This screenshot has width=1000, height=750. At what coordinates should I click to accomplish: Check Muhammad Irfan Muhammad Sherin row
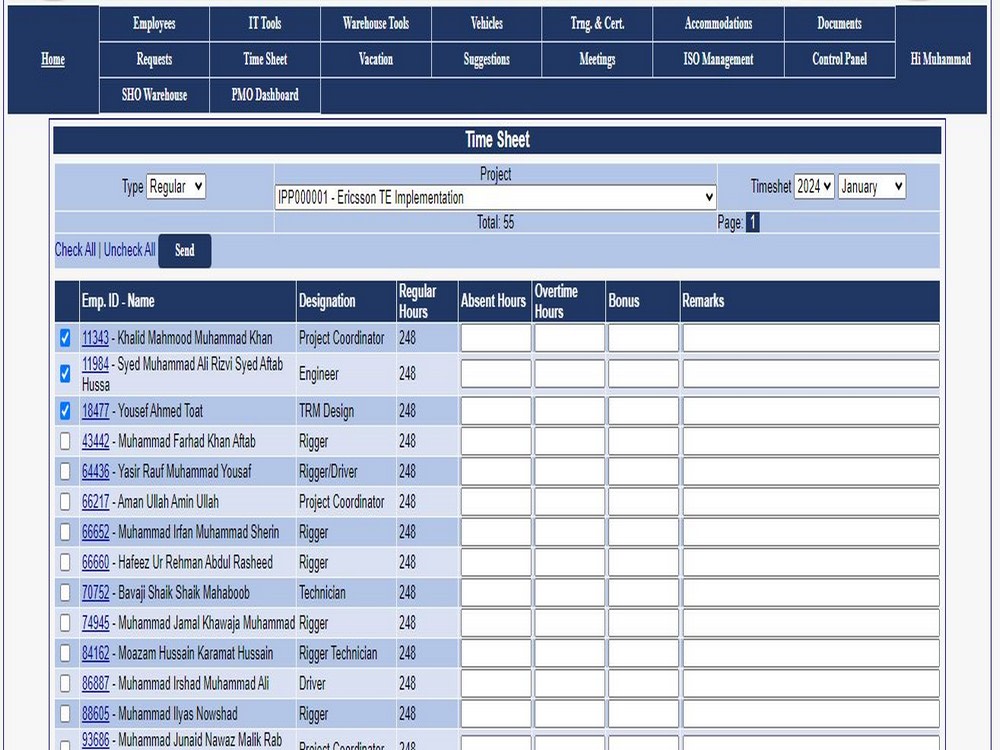click(x=65, y=532)
